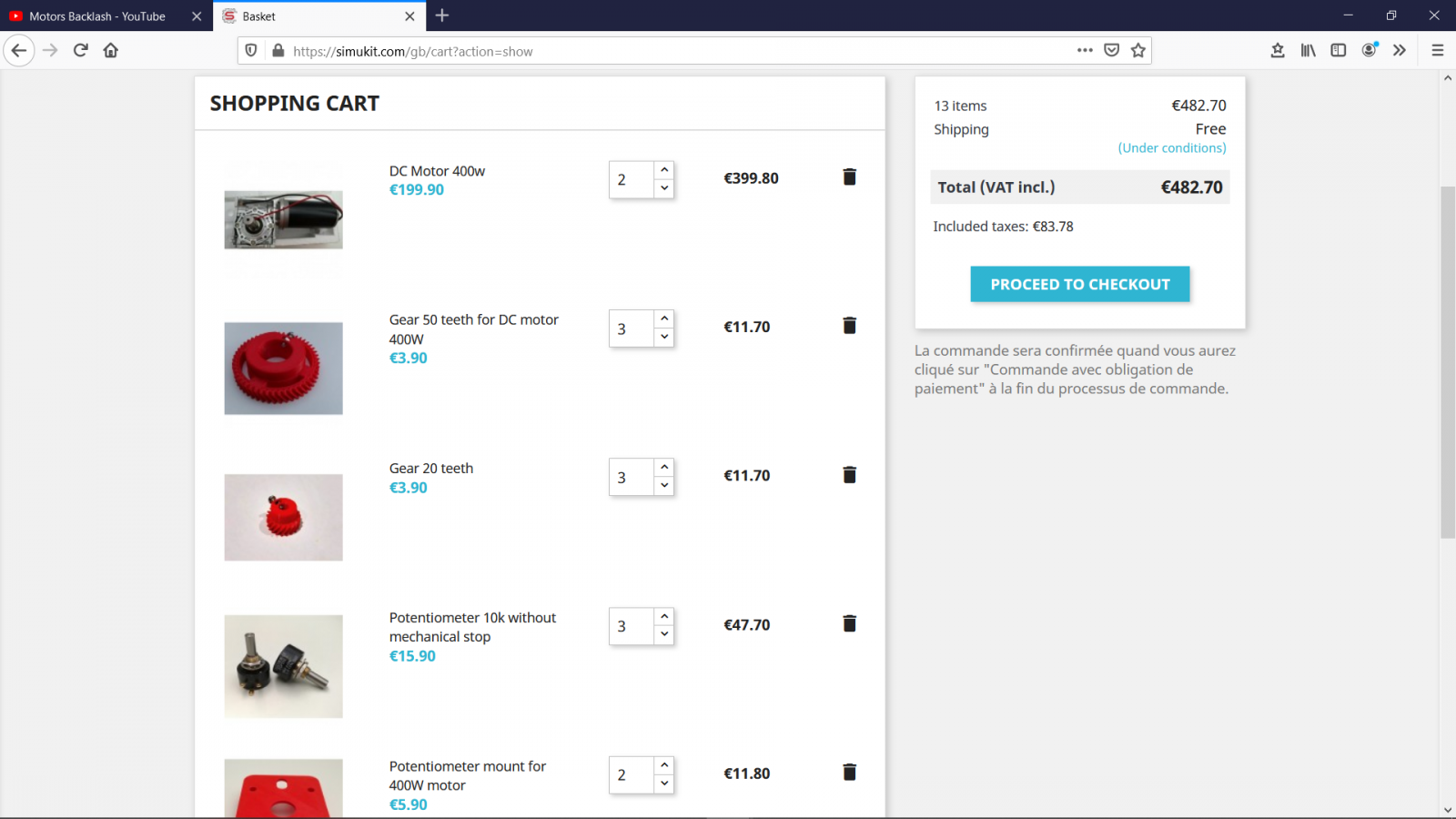Screen dimensions: 1456x819
Task: Open Firefox hamburger menu
Action: click(1438, 50)
